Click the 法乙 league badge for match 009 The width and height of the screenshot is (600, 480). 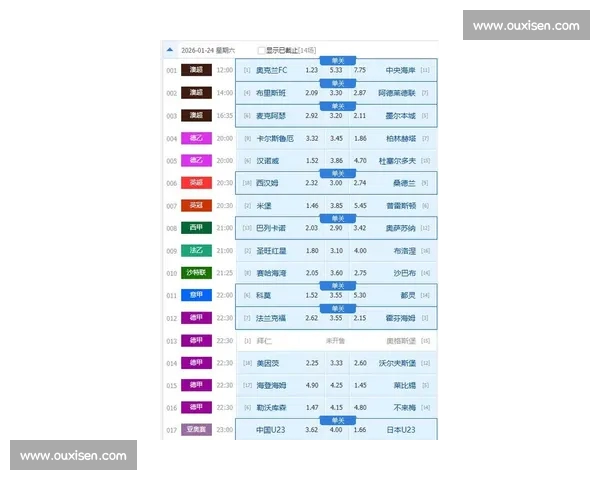click(196, 250)
